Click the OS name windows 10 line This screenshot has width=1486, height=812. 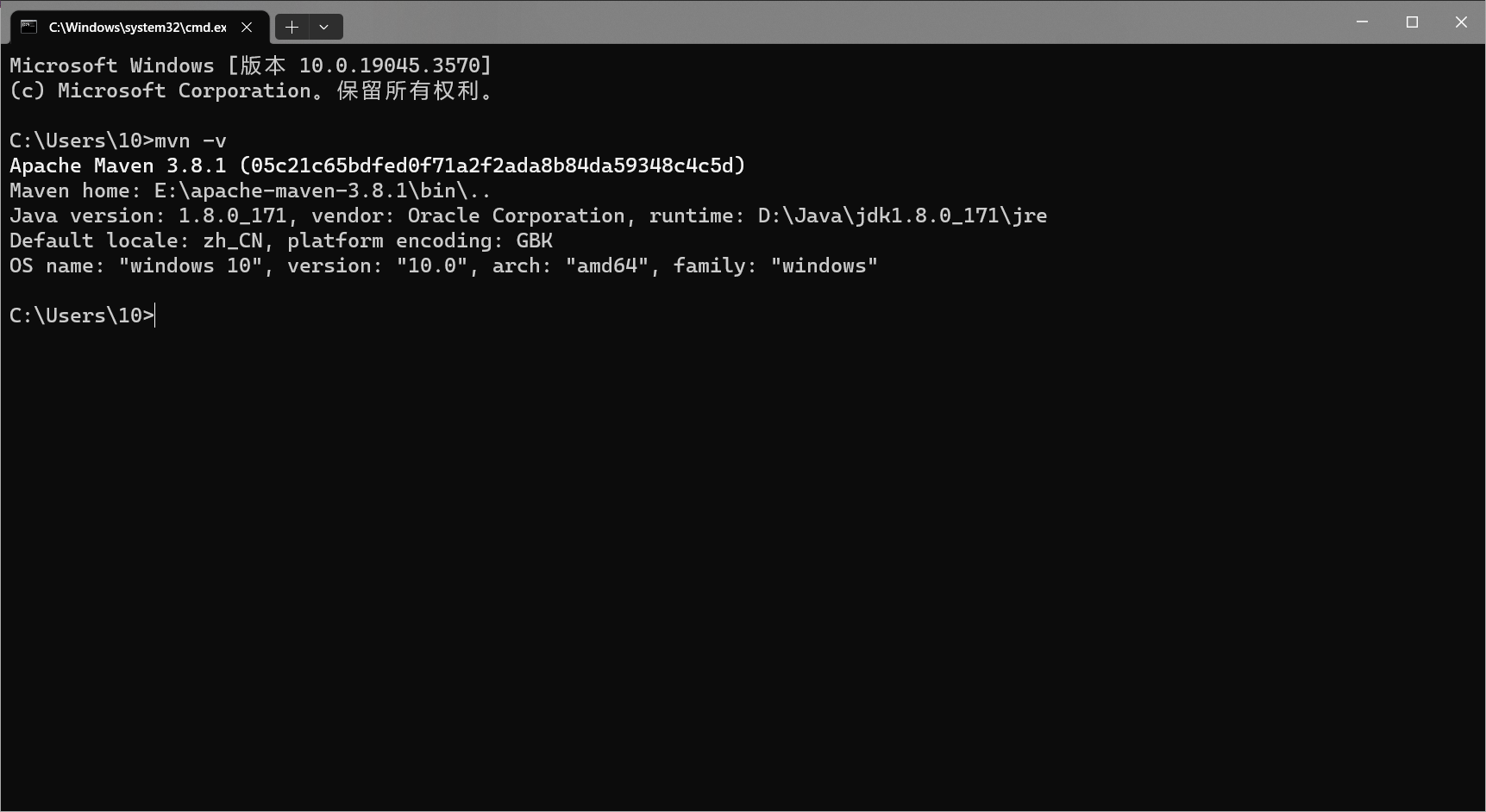[442, 265]
